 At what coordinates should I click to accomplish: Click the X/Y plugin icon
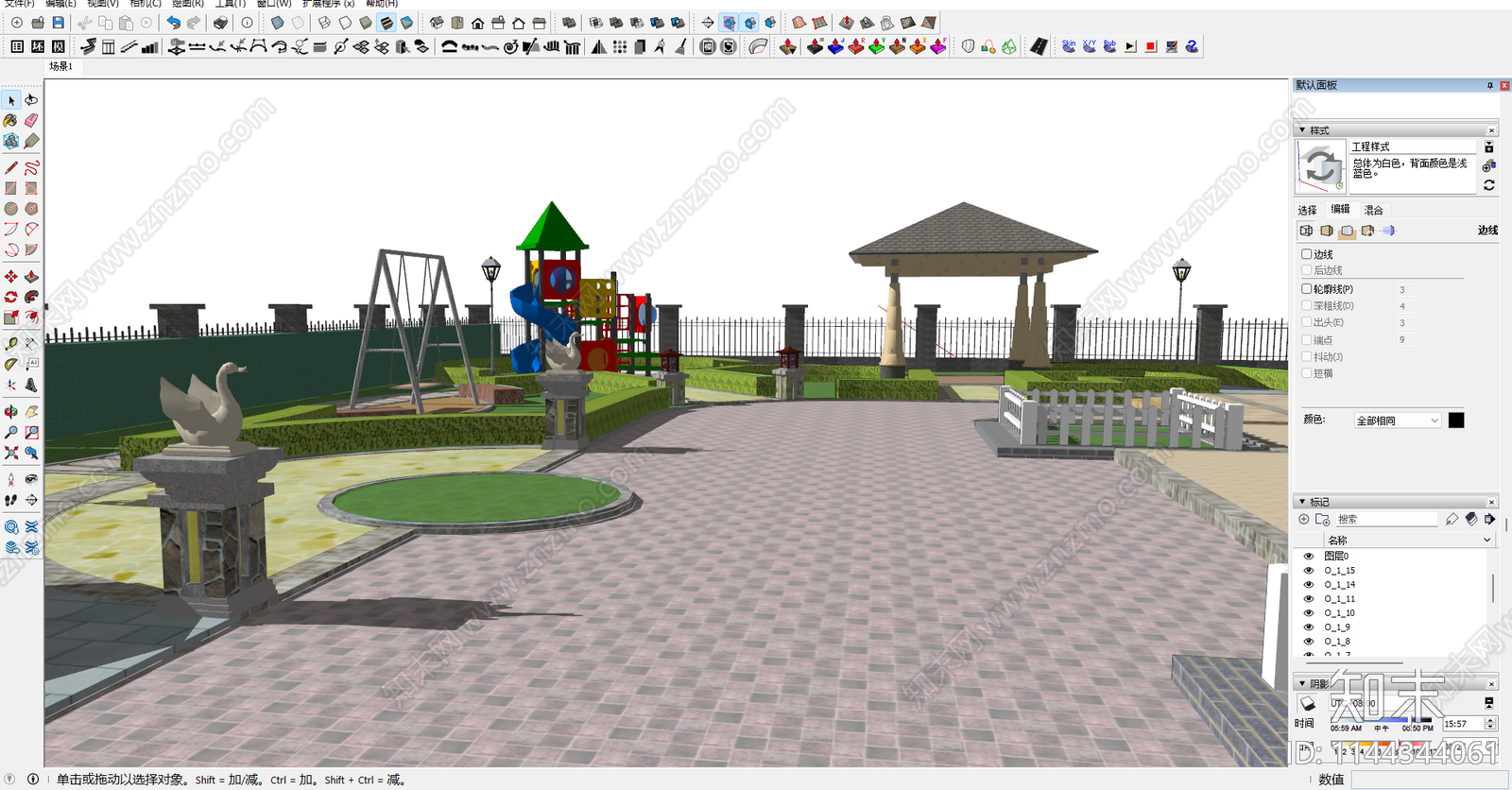click(1090, 46)
